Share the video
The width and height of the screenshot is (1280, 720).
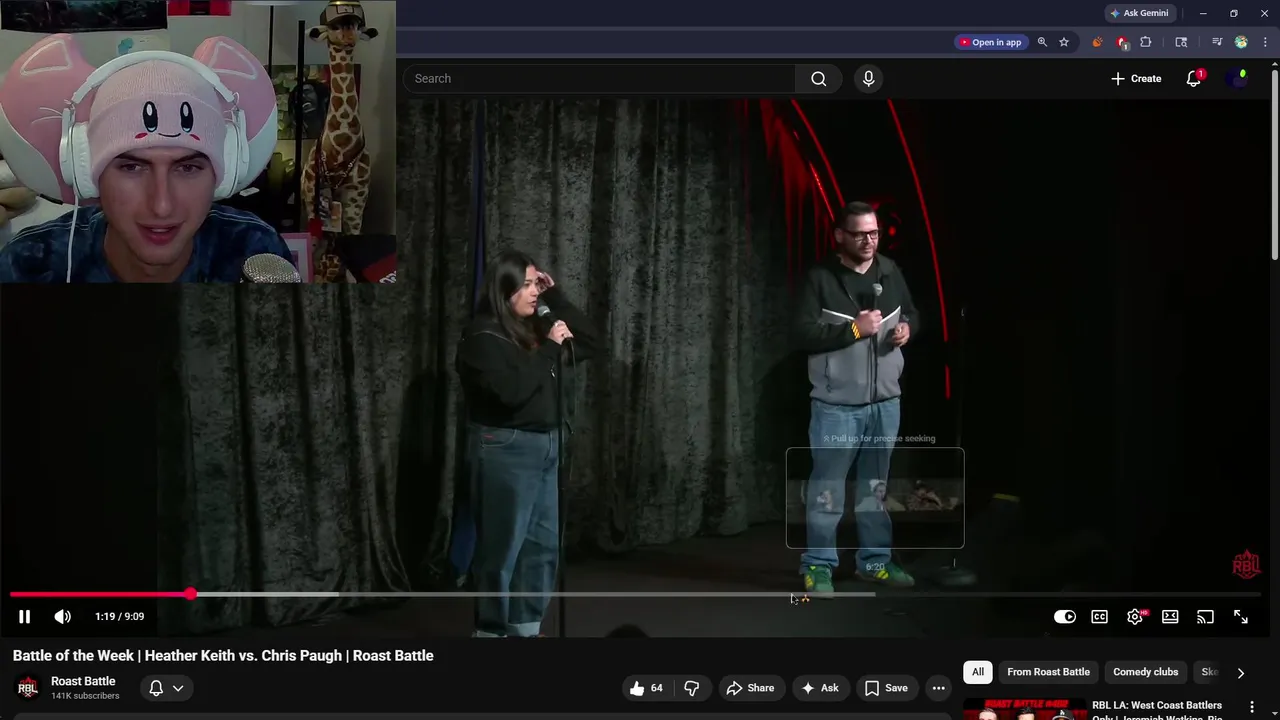click(x=750, y=688)
